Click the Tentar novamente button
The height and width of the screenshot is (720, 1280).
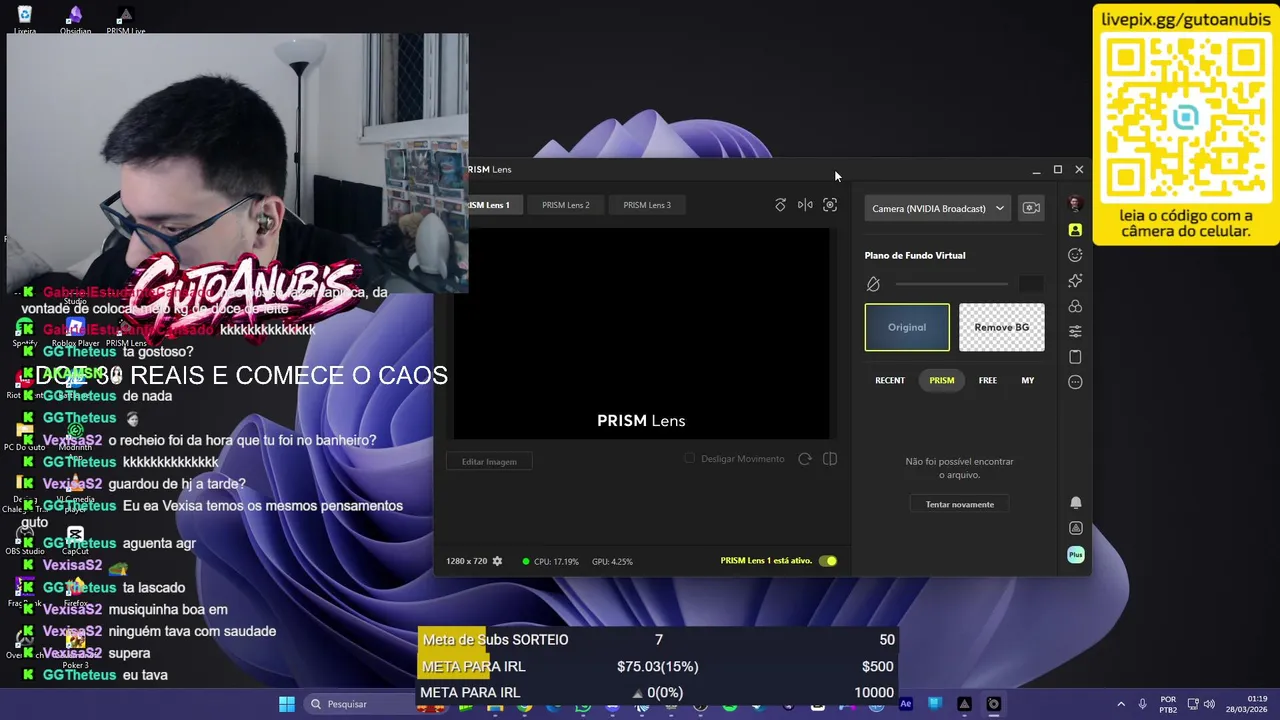(x=960, y=504)
